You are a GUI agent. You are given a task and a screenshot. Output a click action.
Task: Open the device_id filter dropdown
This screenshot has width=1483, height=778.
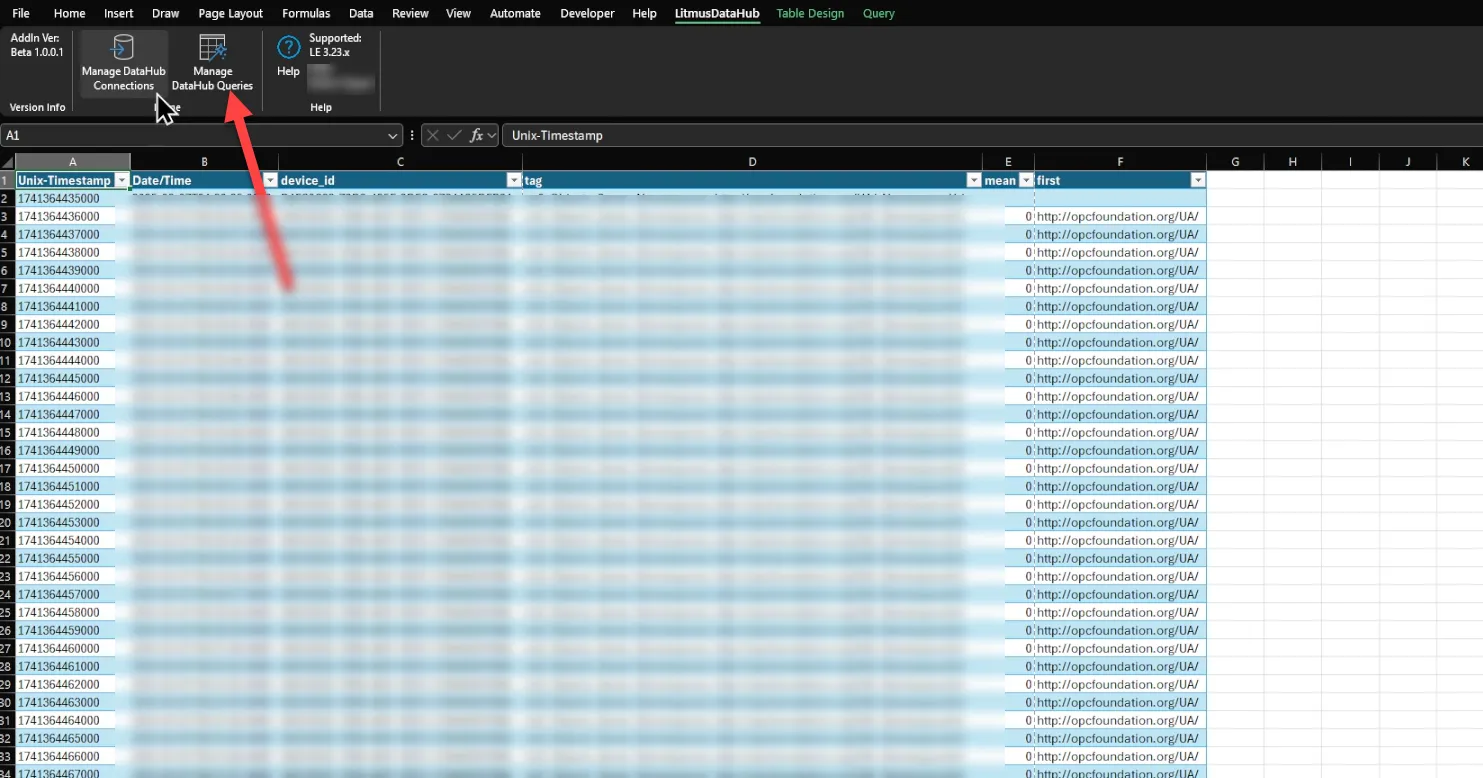[x=514, y=180]
